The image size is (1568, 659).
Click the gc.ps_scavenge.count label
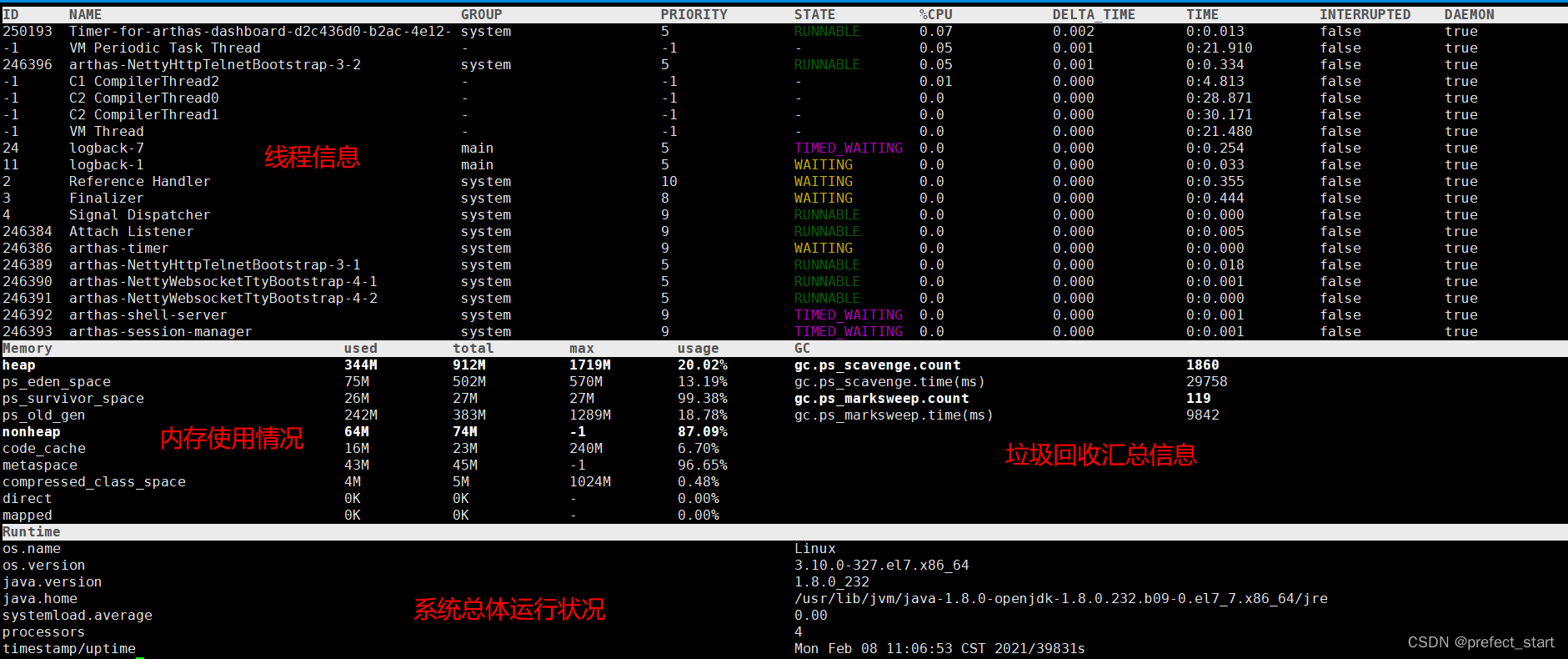pyautogui.click(x=878, y=365)
